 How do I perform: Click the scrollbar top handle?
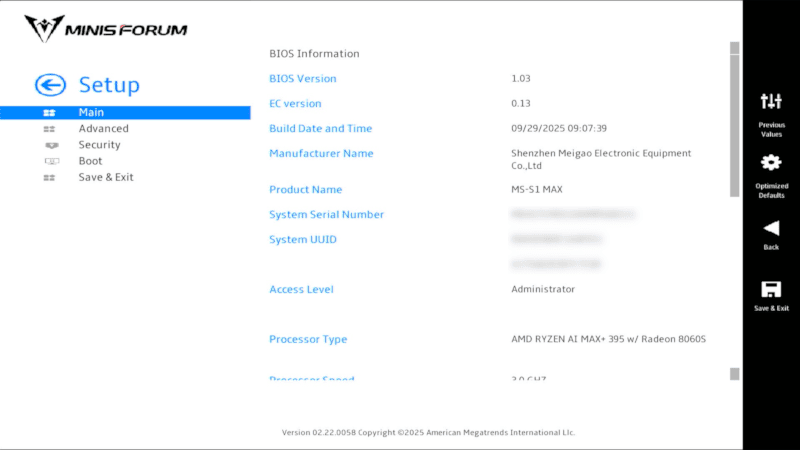[734, 48]
